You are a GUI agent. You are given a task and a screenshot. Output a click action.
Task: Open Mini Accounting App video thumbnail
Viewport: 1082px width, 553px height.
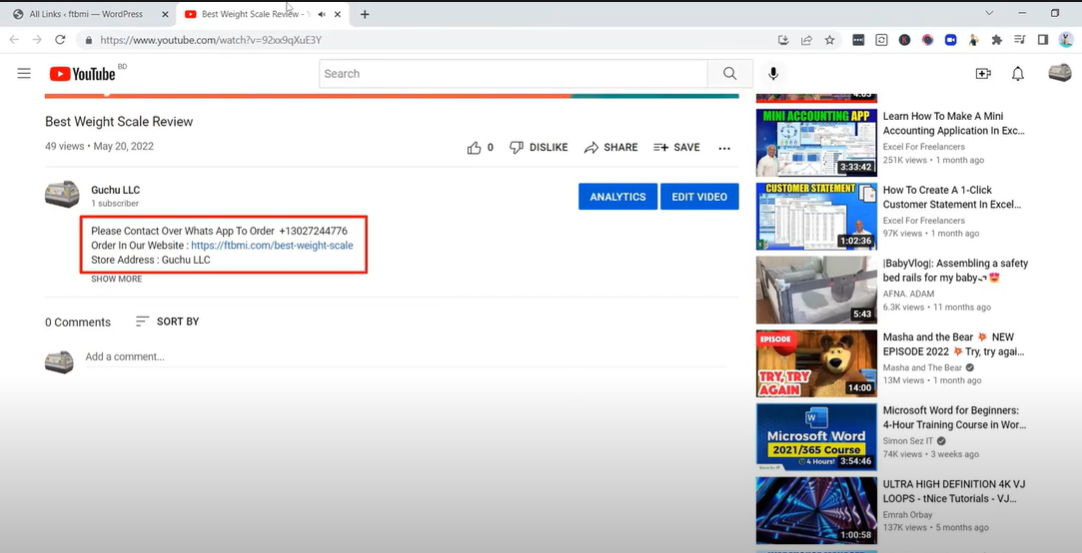[x=816, y=143]
